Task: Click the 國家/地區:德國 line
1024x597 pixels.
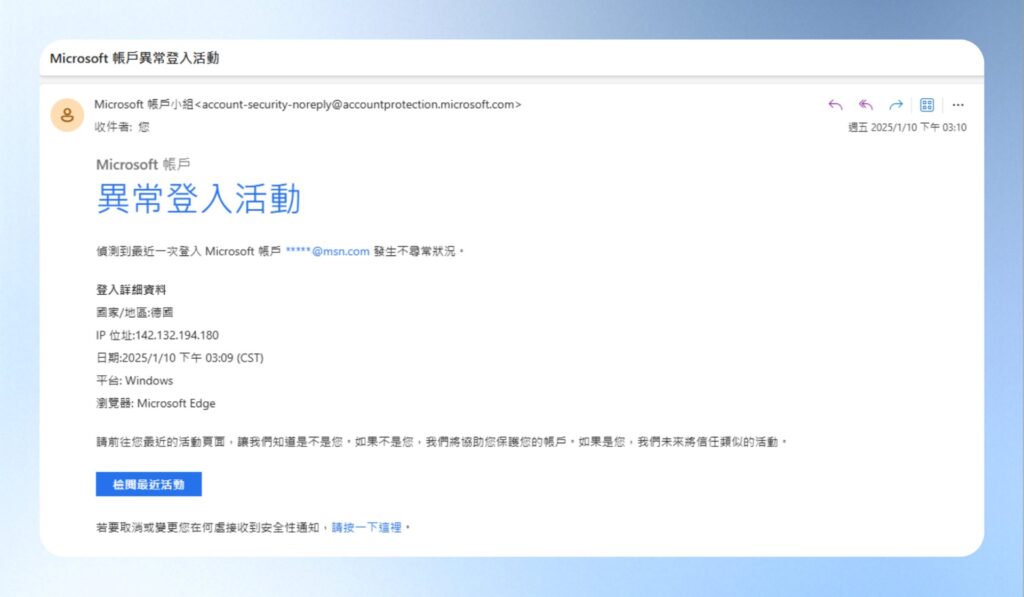Action: point(135,313)
